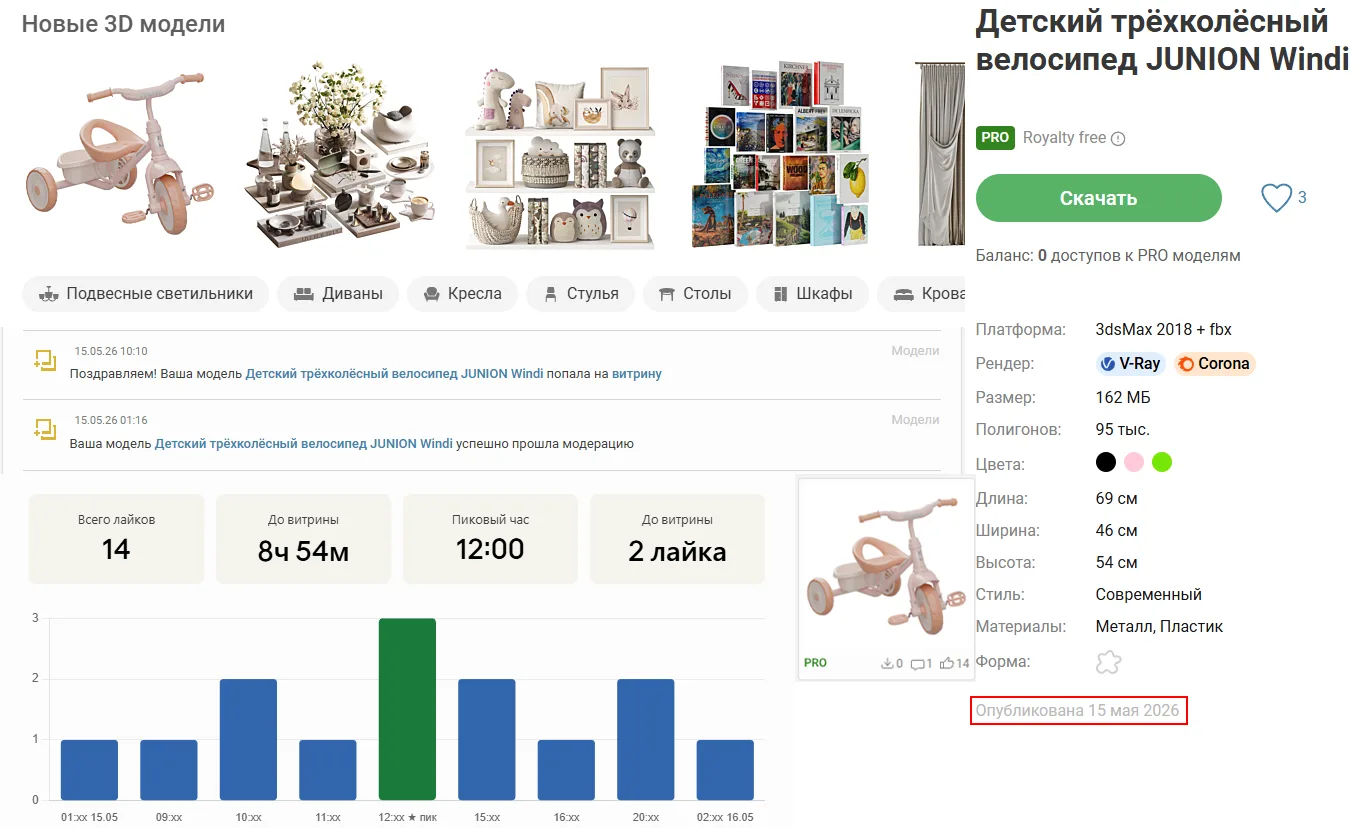Click the PRO label on the tricycle card

pyautogui.click(x=815, y=663)
